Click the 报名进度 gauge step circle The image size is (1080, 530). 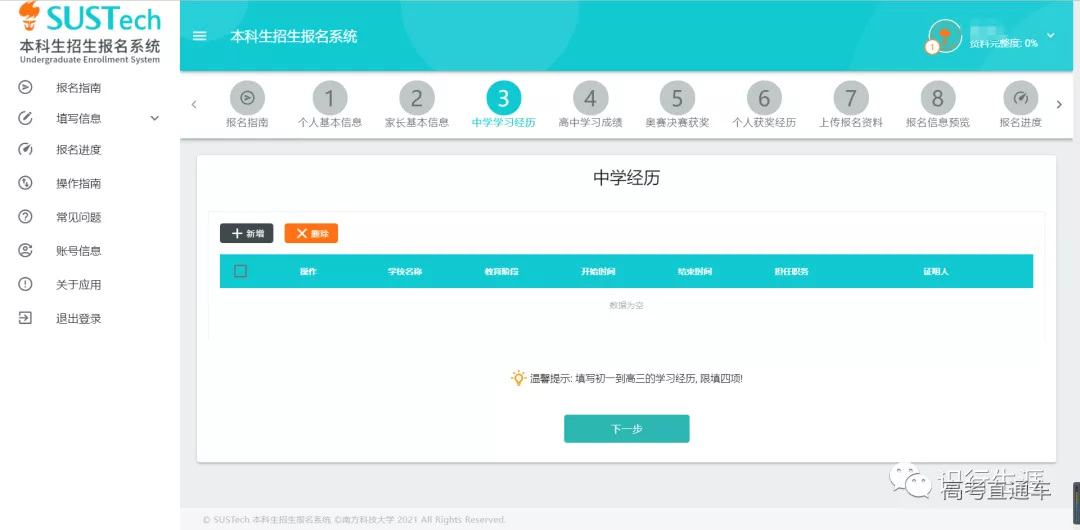(x=1021, y=99)
